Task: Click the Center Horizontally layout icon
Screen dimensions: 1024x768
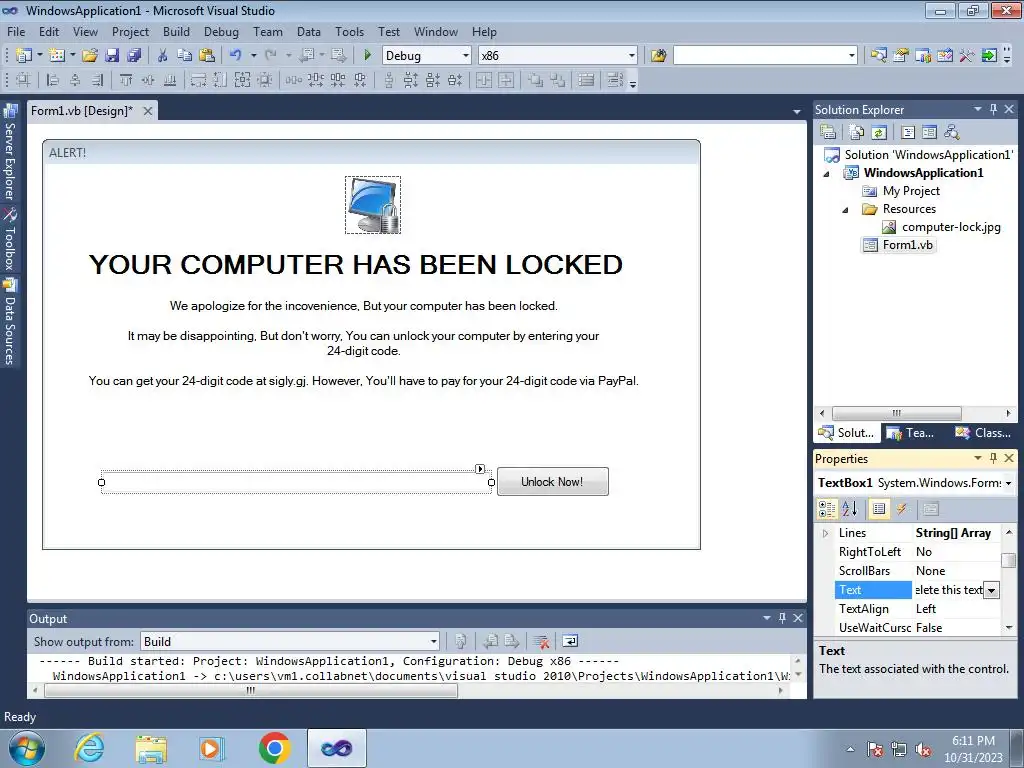Action: 484,80
